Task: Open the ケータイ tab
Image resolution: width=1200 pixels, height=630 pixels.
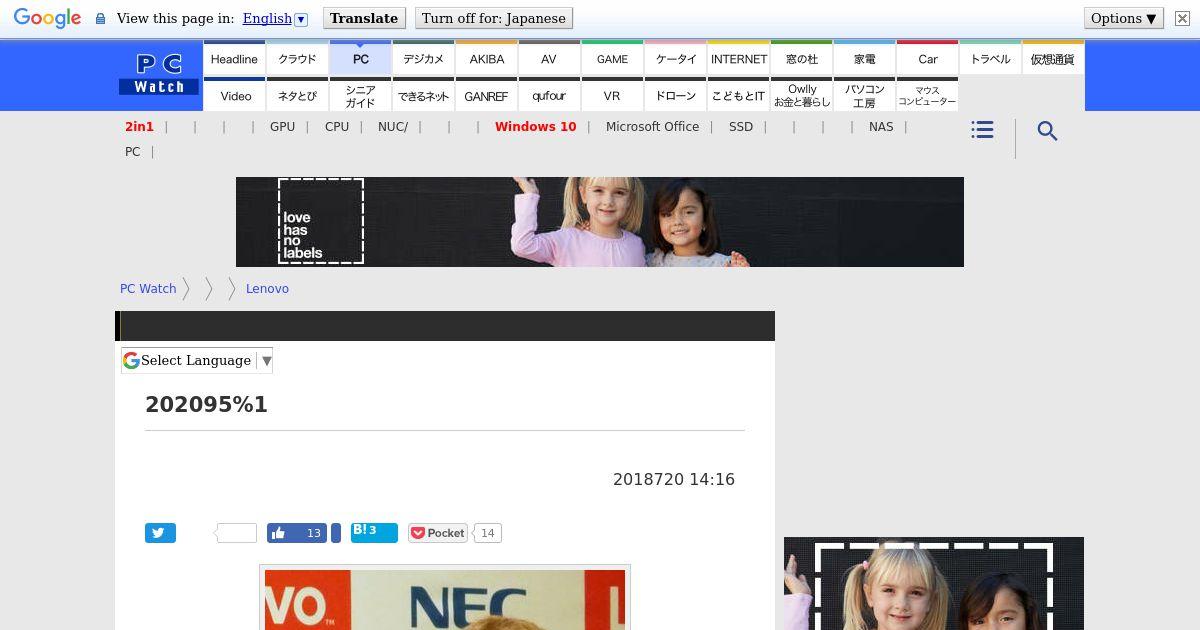Action: pyautogui.click(x=676, y=58)
